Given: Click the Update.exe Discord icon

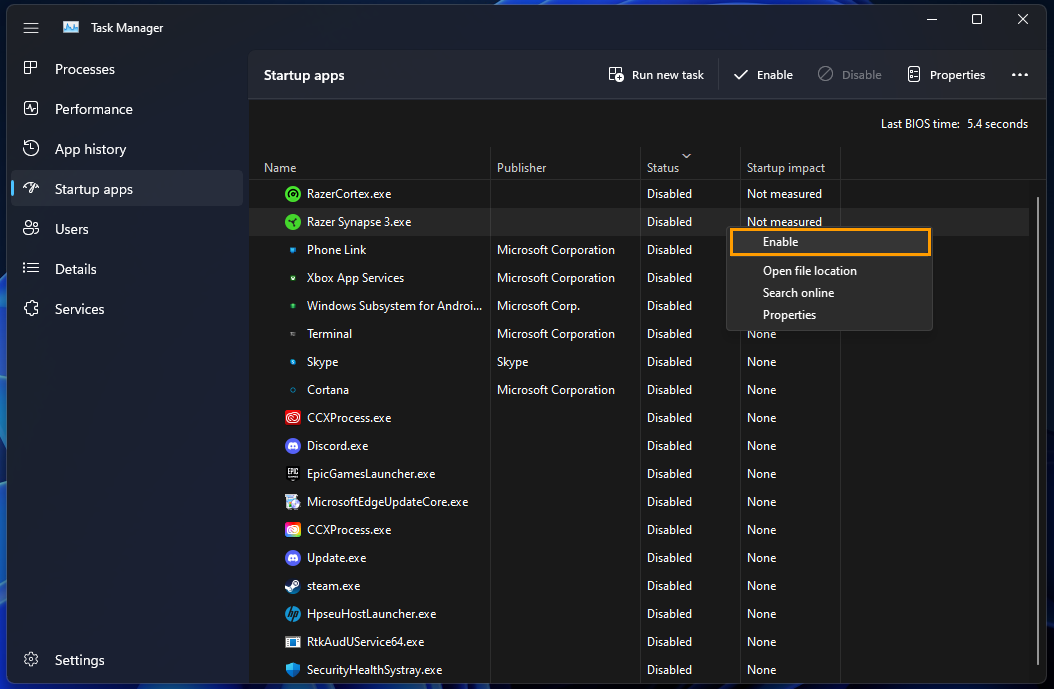Looking at the screenshot, I should (292, 558).
